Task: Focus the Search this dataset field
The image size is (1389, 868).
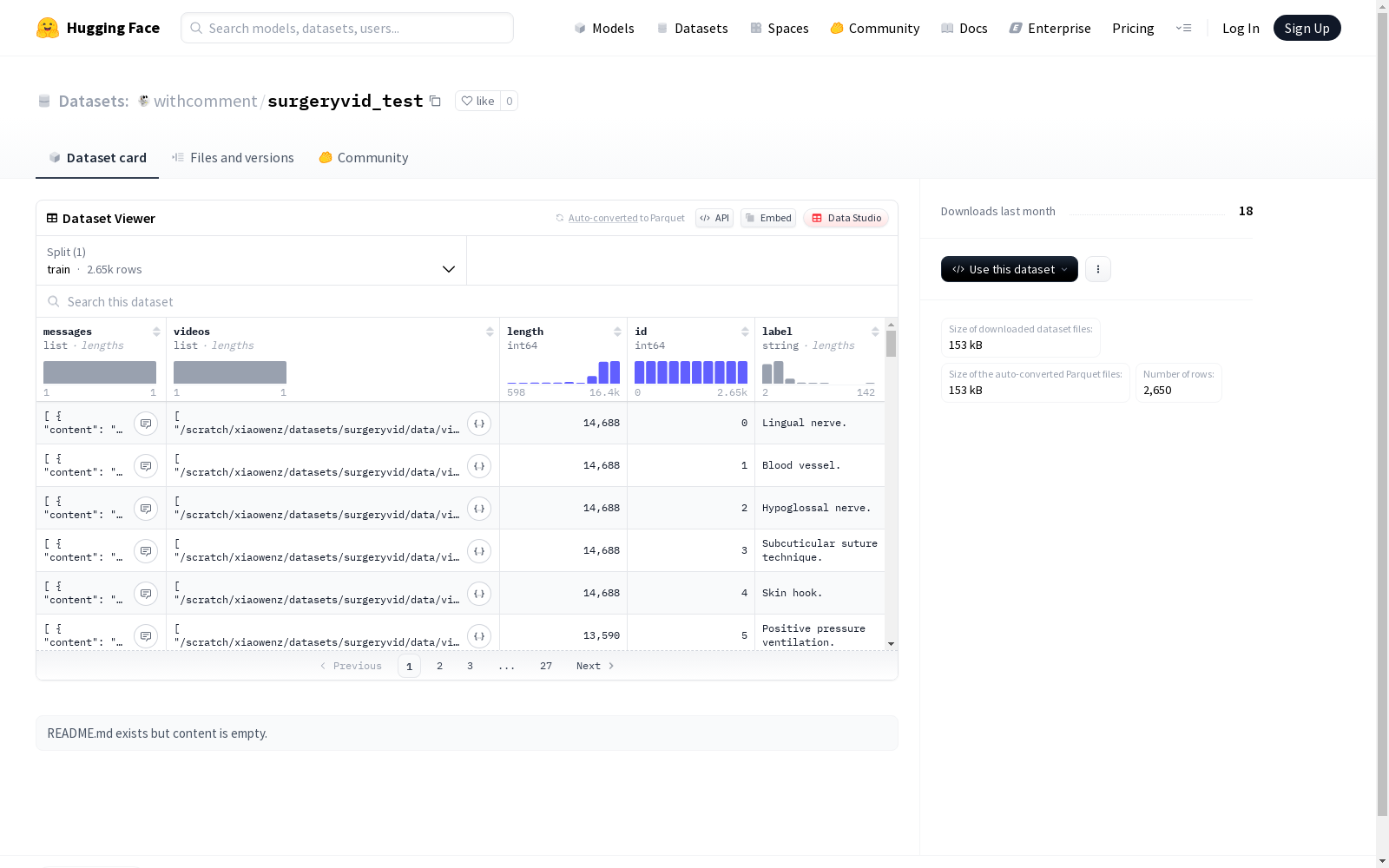Action: tap(467, 302)
